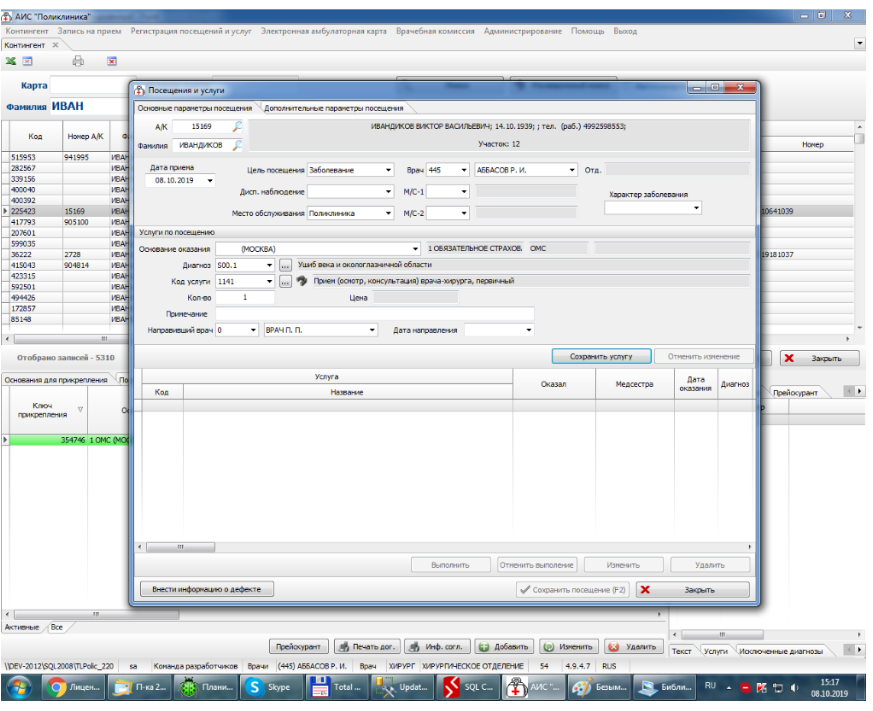Open the 'Библи...' taskbar item
The height and width of the screenshot is (711, 873).
pyautogui.click(x=665, y=688)
